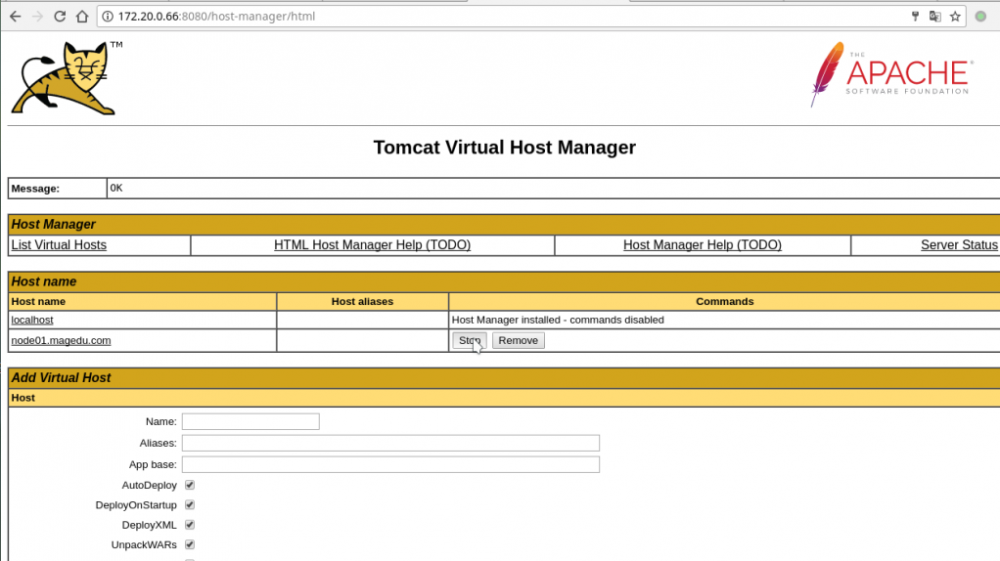Click the Aliases input field
The width and height of the screenshot is (1000, 561).
coord(390,443)
